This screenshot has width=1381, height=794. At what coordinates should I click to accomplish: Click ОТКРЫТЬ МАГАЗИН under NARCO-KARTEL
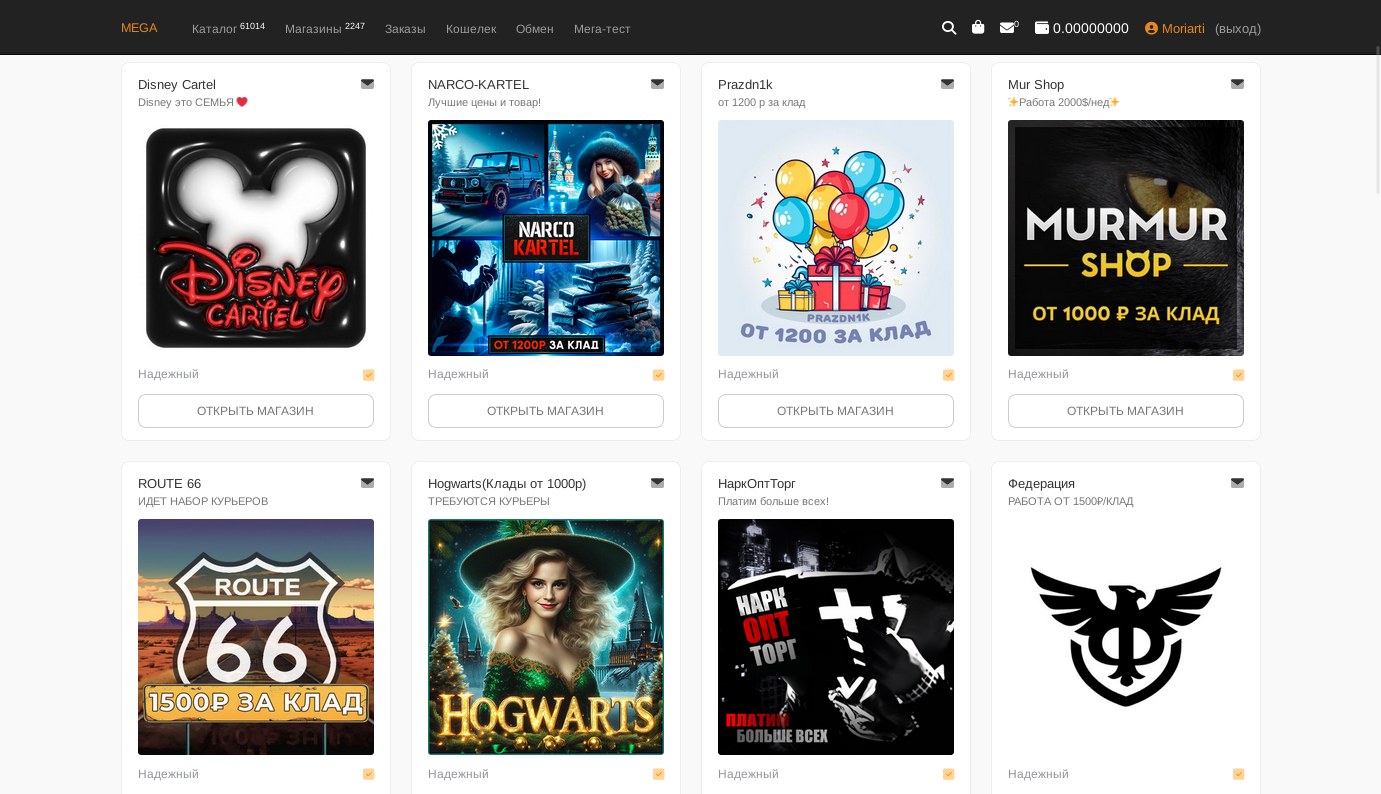[x=546, y=411]
